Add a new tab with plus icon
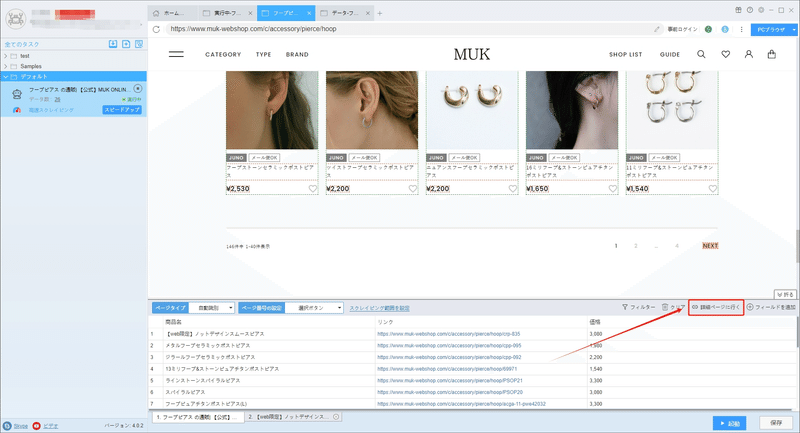Image resolution: width=800 pixels, height=433 pixels. [x=380, y=13]
